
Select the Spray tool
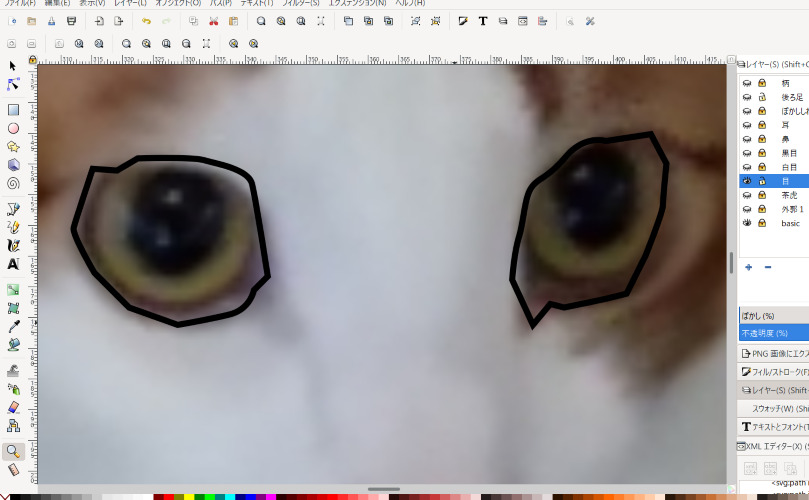(13, 389)
